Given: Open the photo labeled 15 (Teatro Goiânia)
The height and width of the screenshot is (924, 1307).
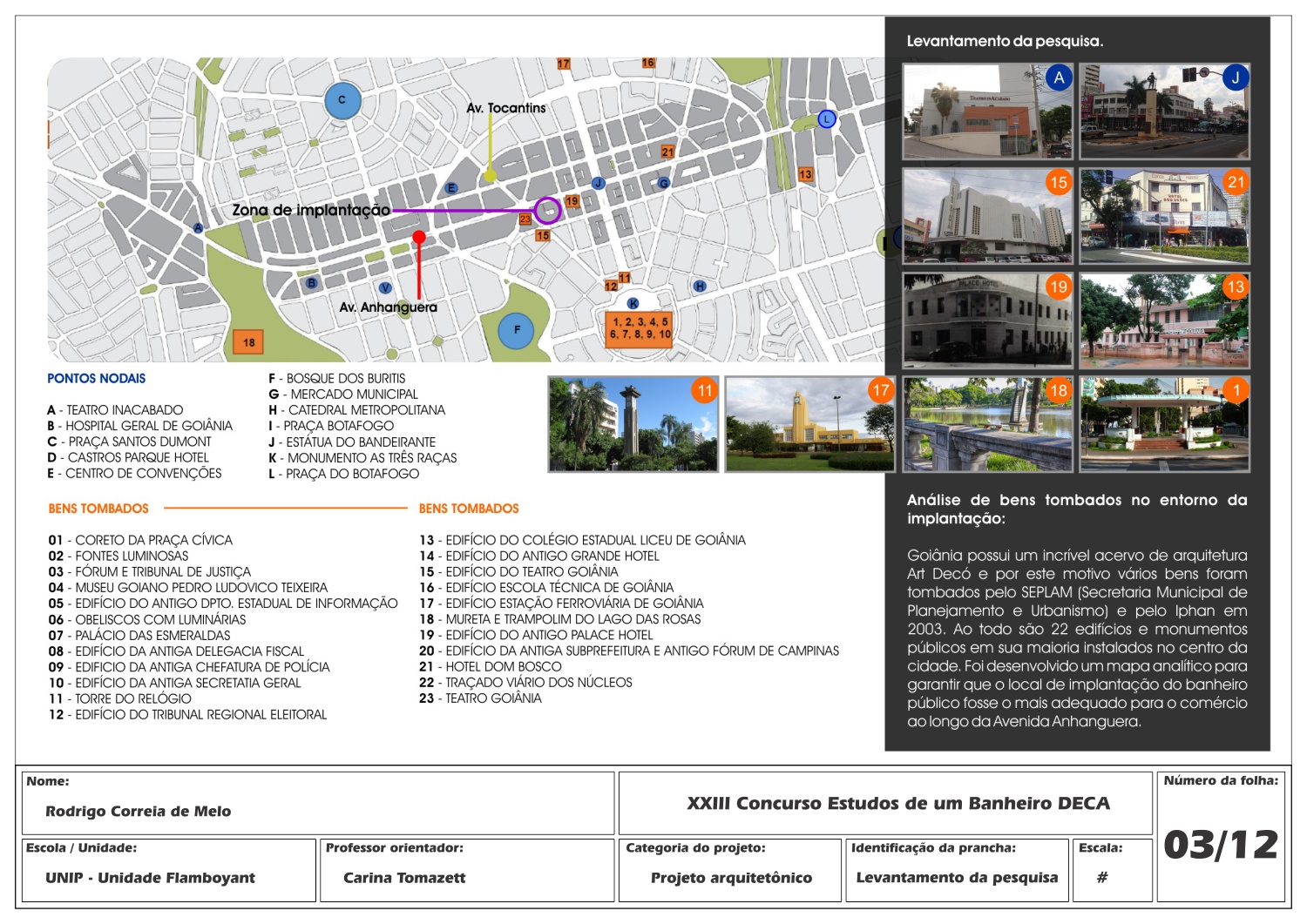Looking at the screenshot, I should coord(988,216).
